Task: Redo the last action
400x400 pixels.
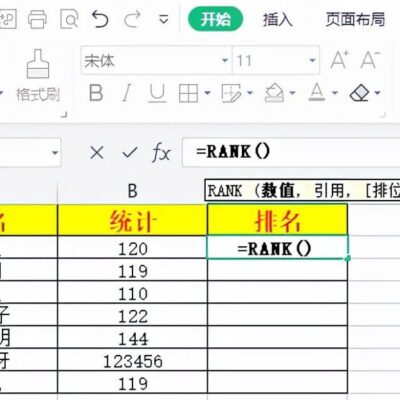Action: click(x=132, y=19)
